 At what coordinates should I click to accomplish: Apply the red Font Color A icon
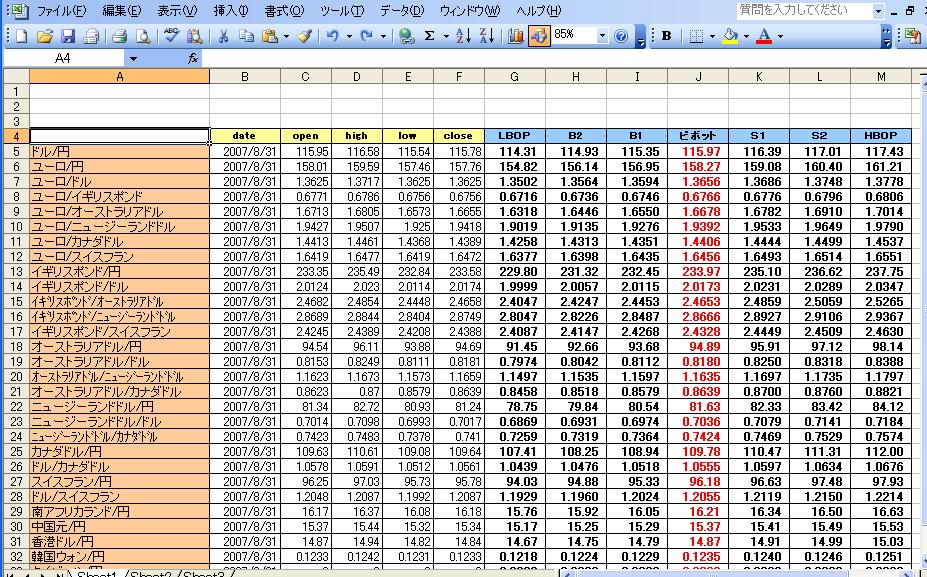tap(764, 37)
